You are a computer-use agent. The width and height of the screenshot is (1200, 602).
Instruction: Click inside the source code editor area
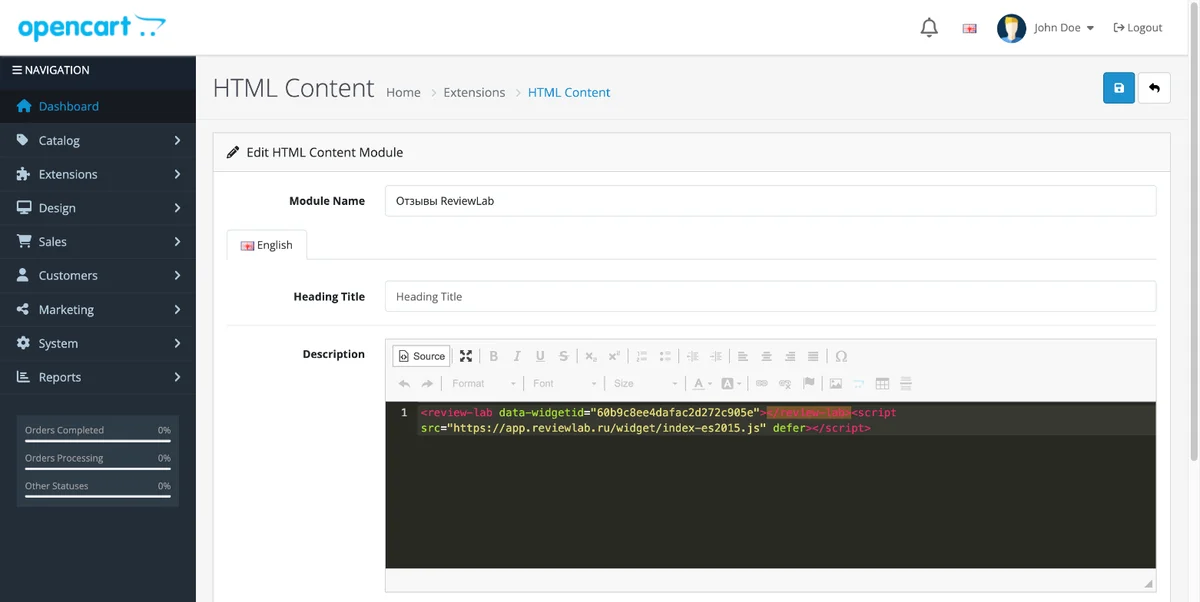770,485
